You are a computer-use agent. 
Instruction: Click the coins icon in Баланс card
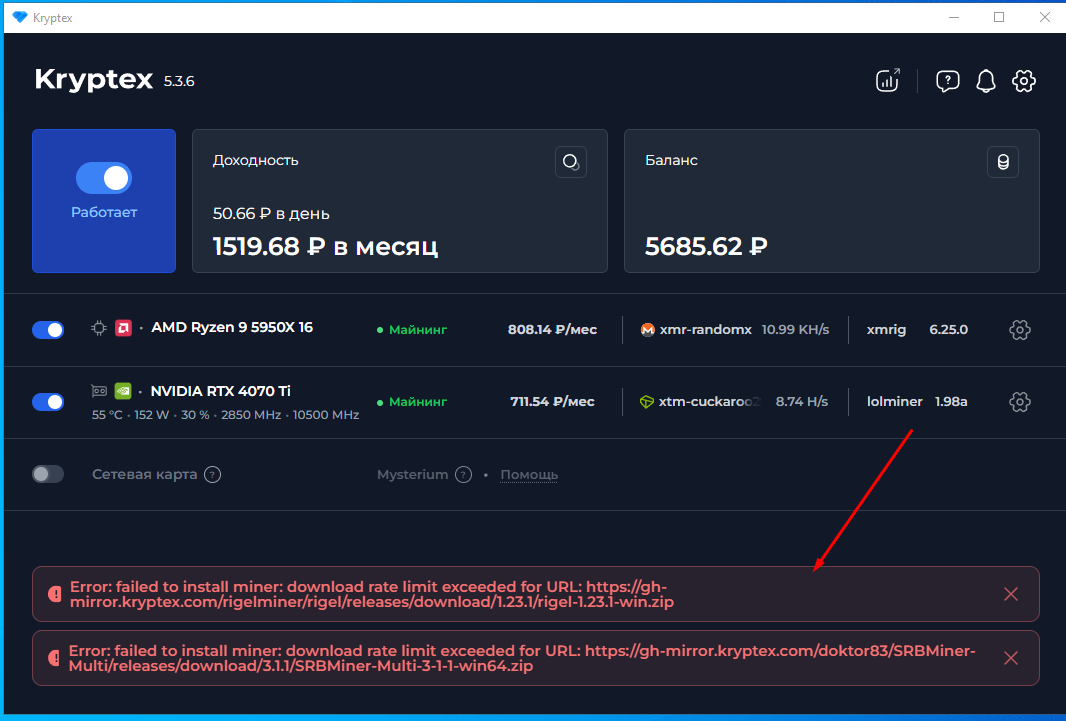coord(1002,162)
